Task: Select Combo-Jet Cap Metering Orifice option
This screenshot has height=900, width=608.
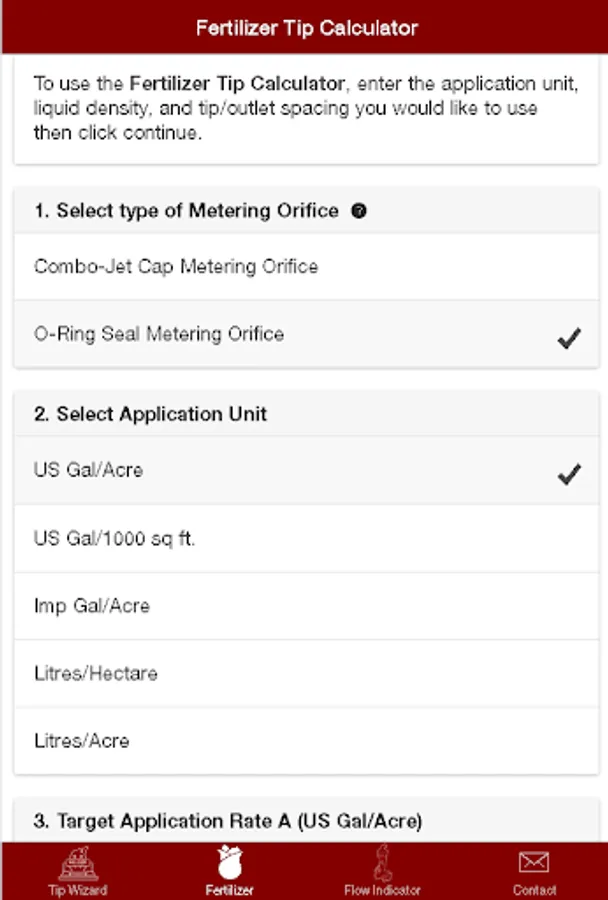Action: [176, 267]
